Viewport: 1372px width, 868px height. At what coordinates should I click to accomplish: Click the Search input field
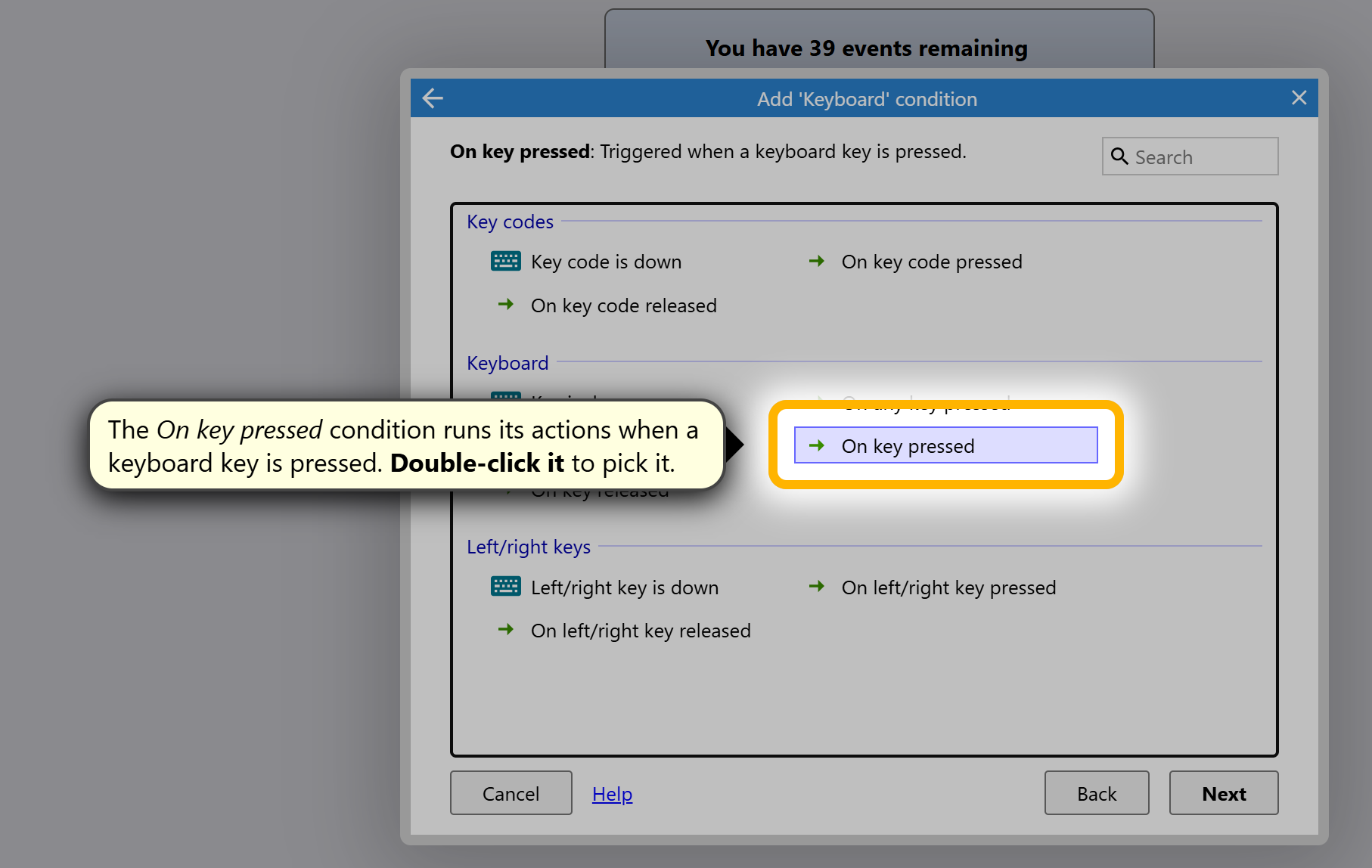coord(1190,157)
